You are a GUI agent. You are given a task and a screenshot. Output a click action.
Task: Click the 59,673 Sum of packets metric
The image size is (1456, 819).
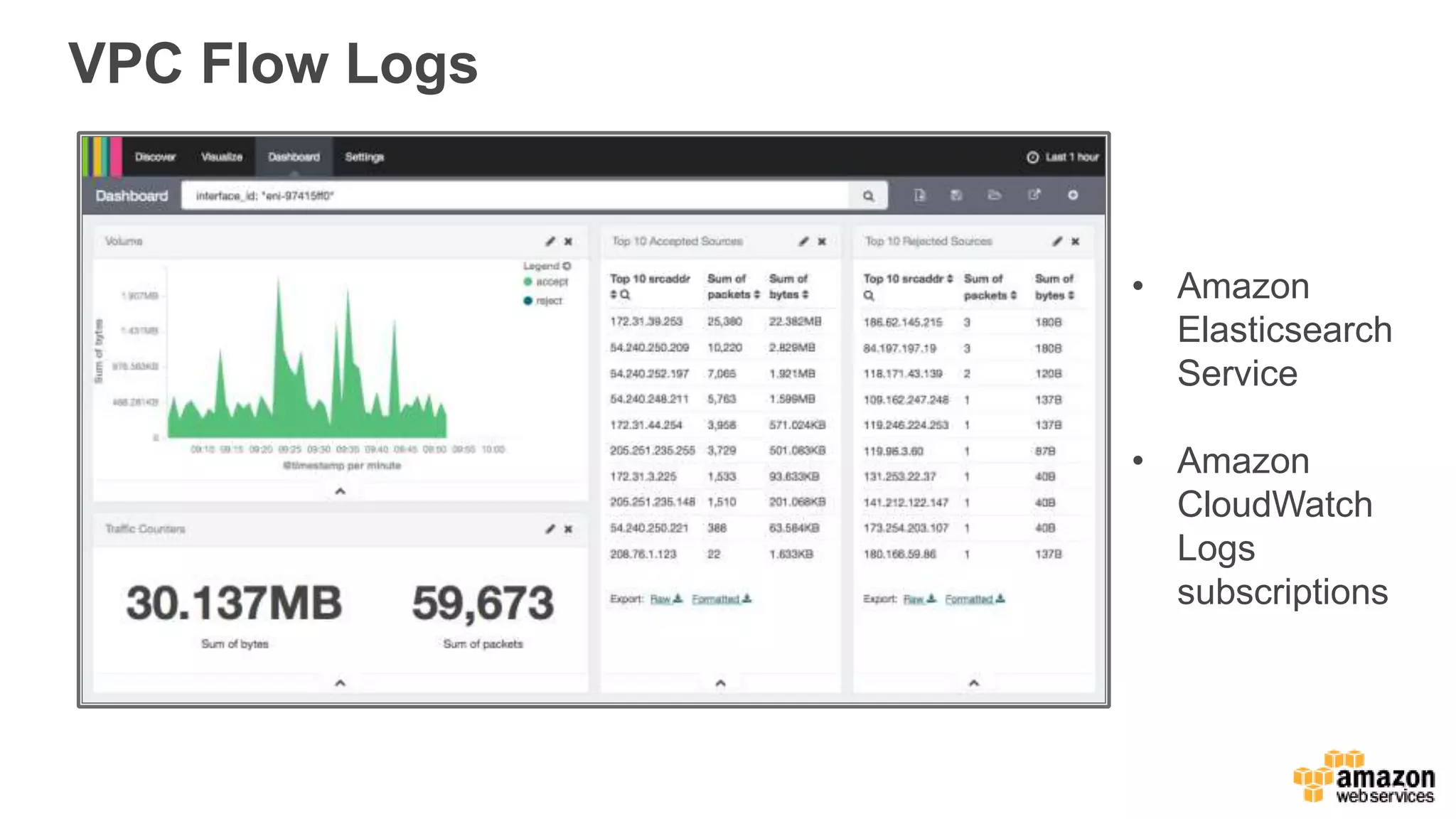click(x=483, y=604)
